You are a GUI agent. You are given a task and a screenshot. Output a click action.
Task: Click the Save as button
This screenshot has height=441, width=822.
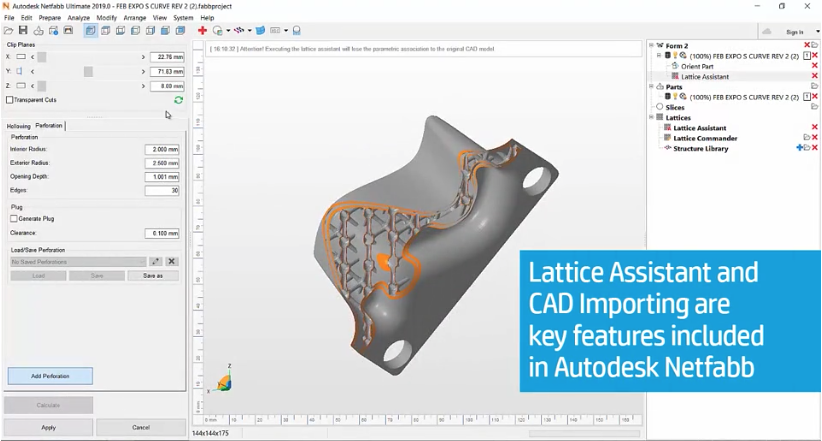click(153, 275)
